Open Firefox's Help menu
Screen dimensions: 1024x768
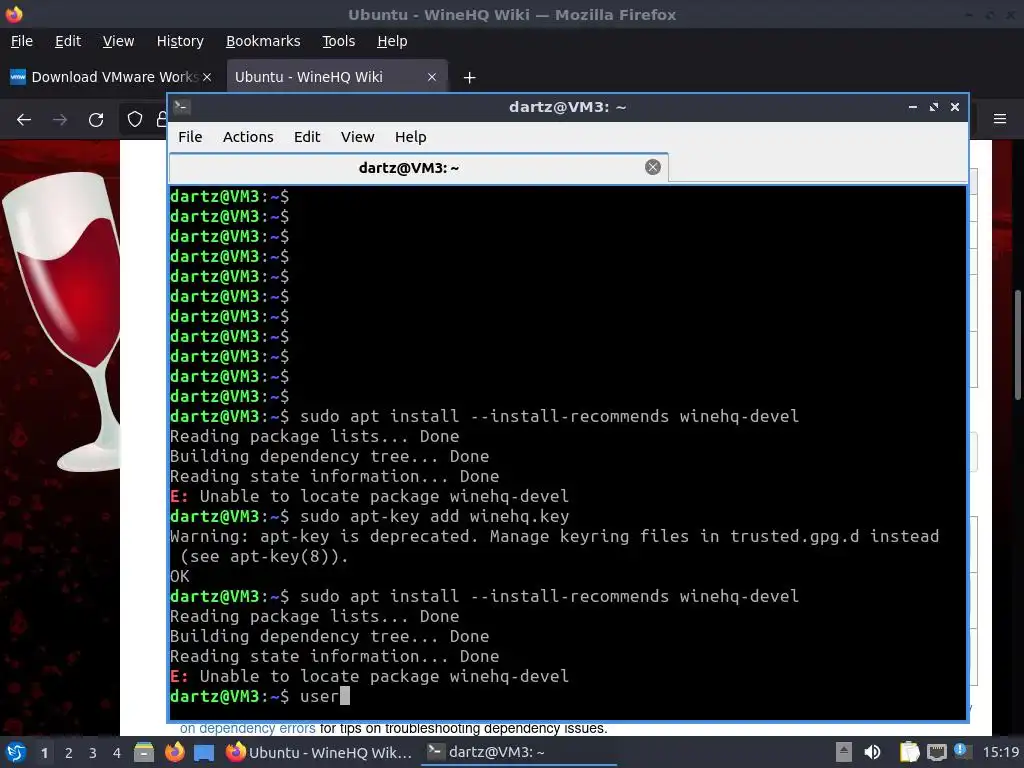(x=392, y=41)
